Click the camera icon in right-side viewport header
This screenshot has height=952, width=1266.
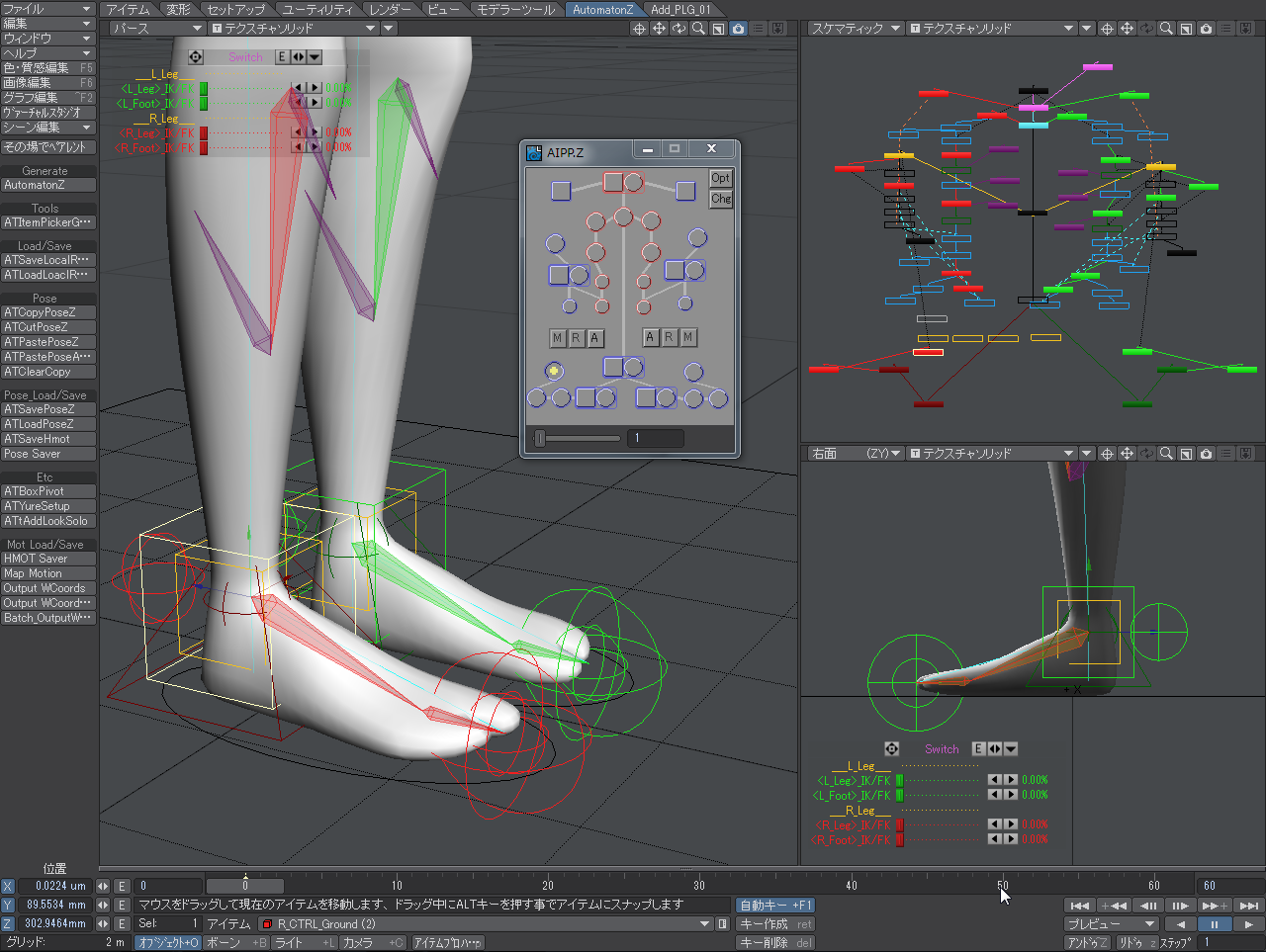[1206, 454]
